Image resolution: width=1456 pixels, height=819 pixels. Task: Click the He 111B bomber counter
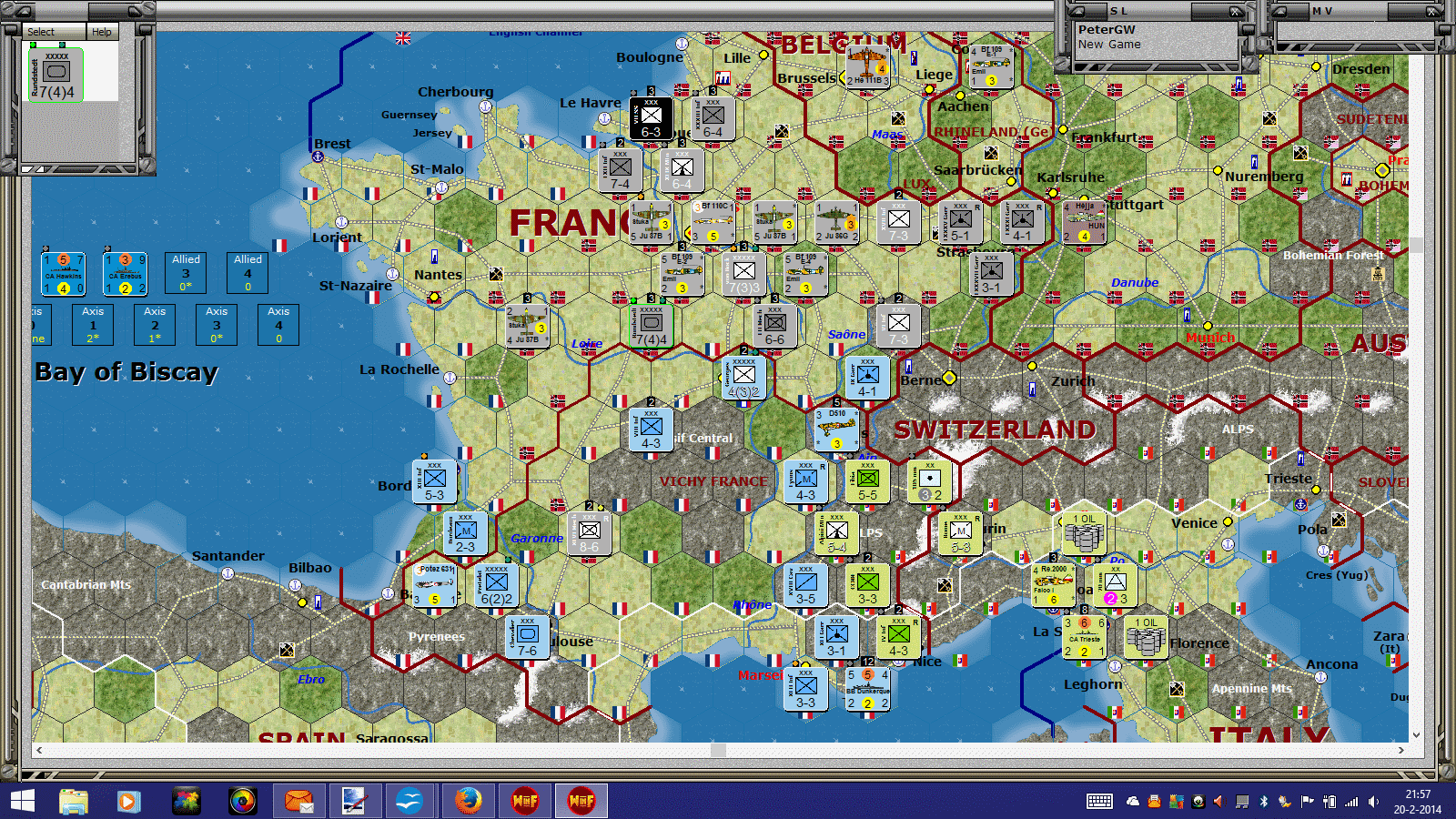868,66
